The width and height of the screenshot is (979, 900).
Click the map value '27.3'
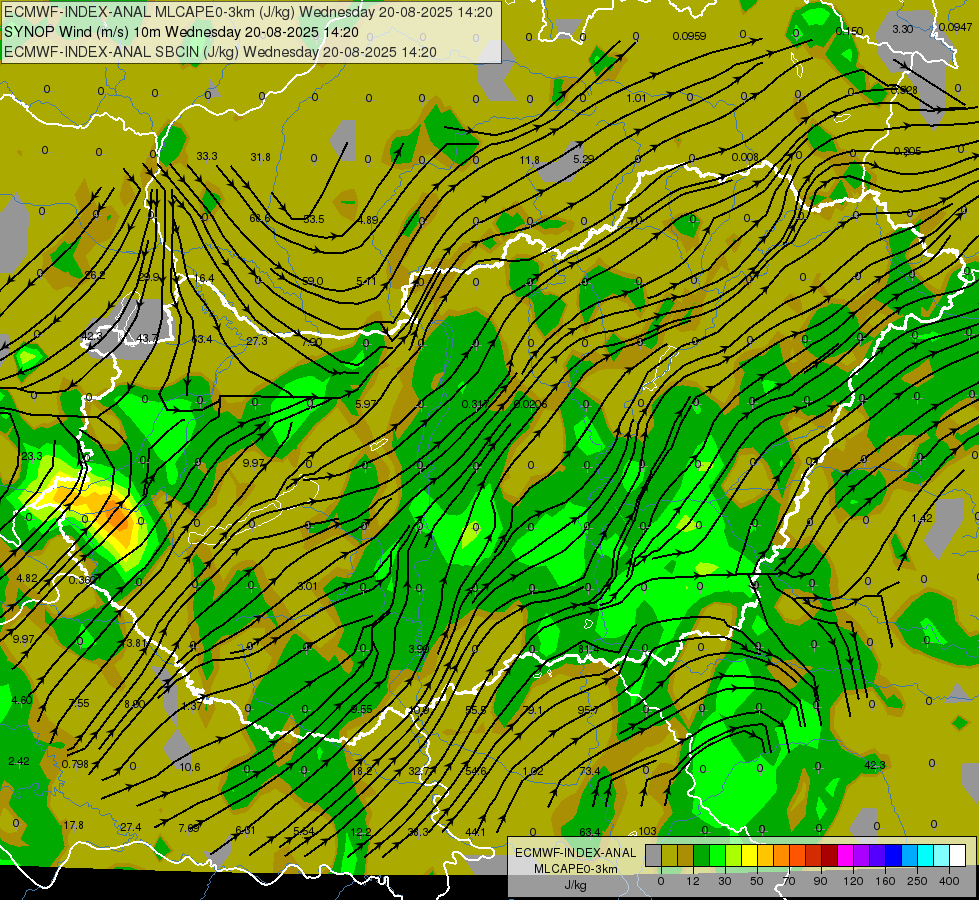[x=257, y=341]
